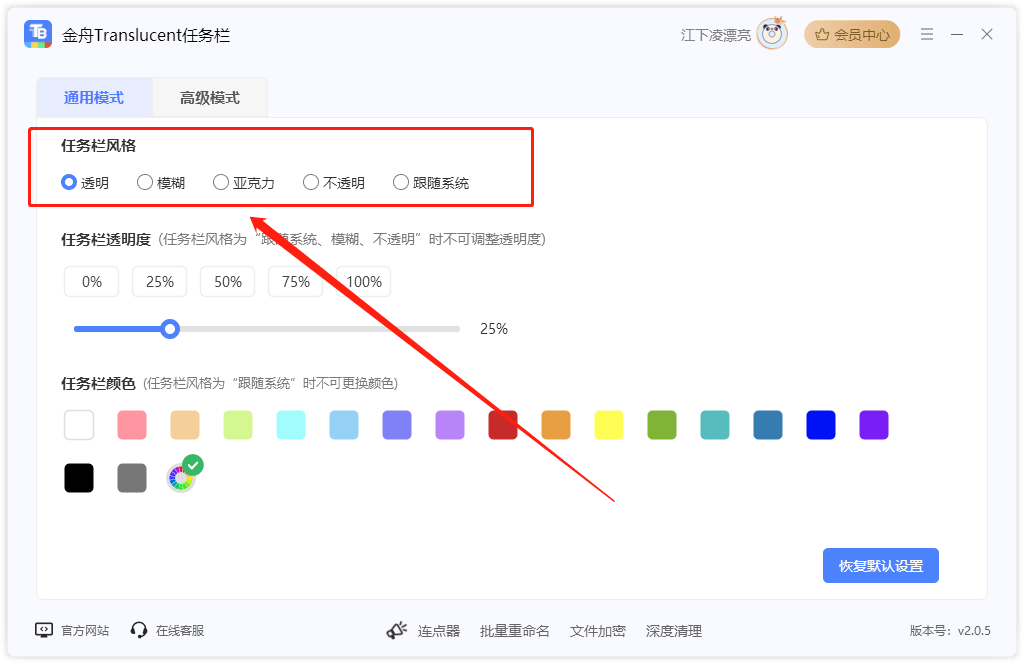Image resolution: width=1024 pixels, height=664 pixels.
Task: Choose the 跟随系统 radio option
Action: [x=431, y=183]
